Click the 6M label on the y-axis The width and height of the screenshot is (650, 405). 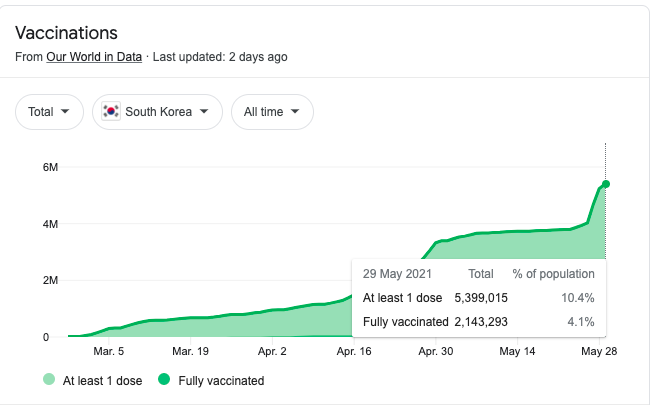click(49, 166)
